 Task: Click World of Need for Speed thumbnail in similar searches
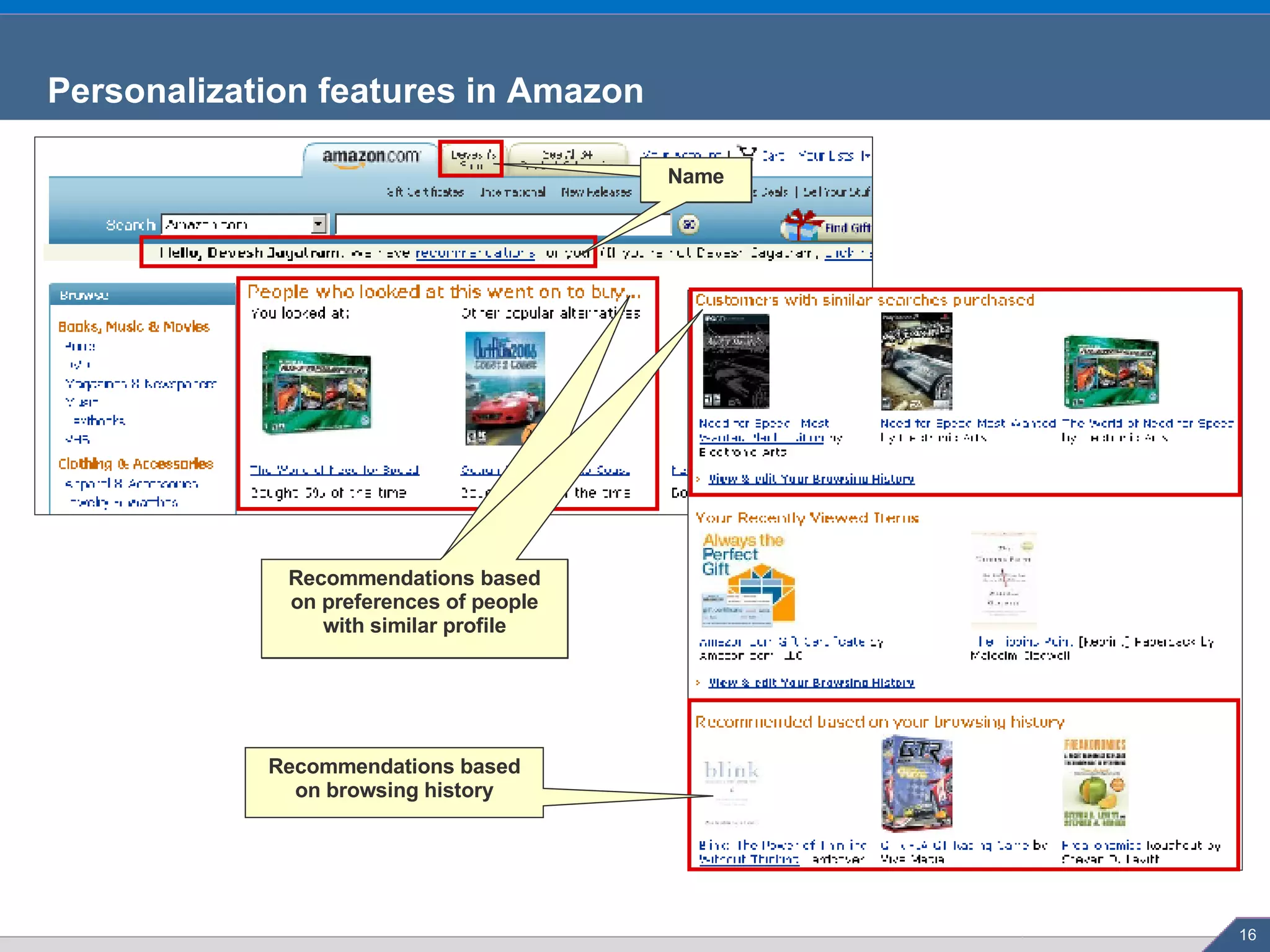1111,371
